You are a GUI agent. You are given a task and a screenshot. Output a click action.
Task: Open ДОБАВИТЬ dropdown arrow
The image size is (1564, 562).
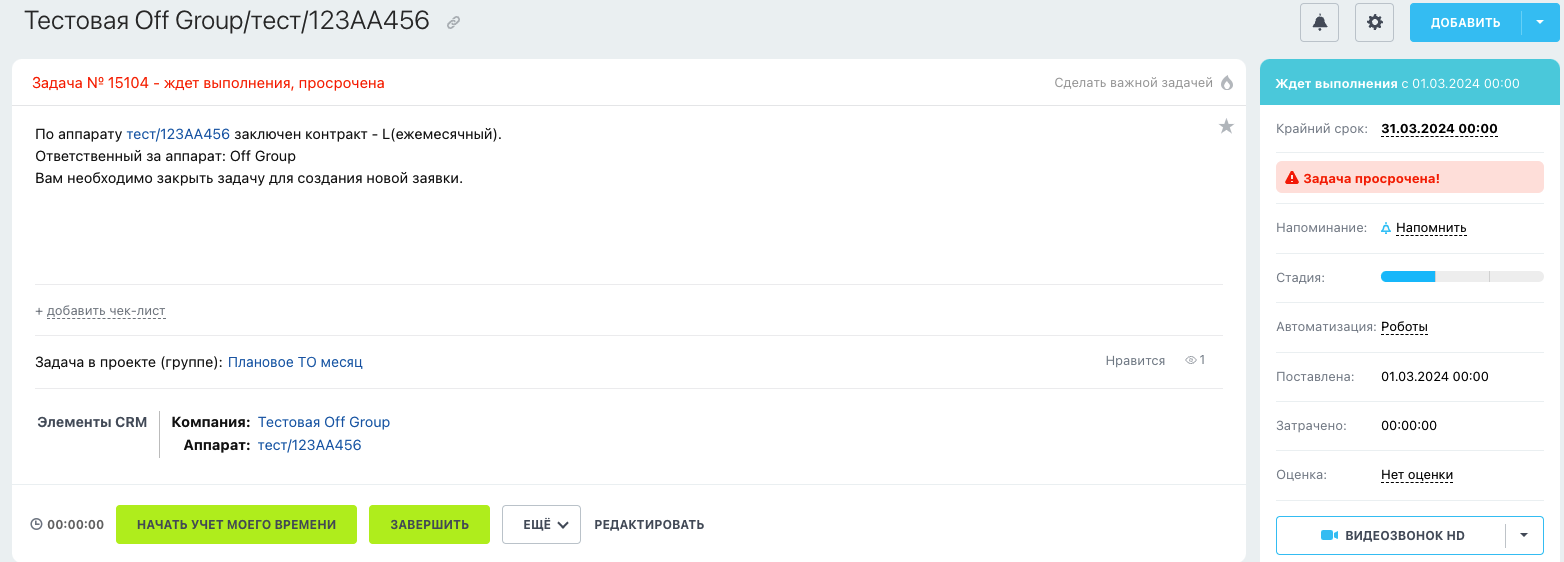point(1540,22)
